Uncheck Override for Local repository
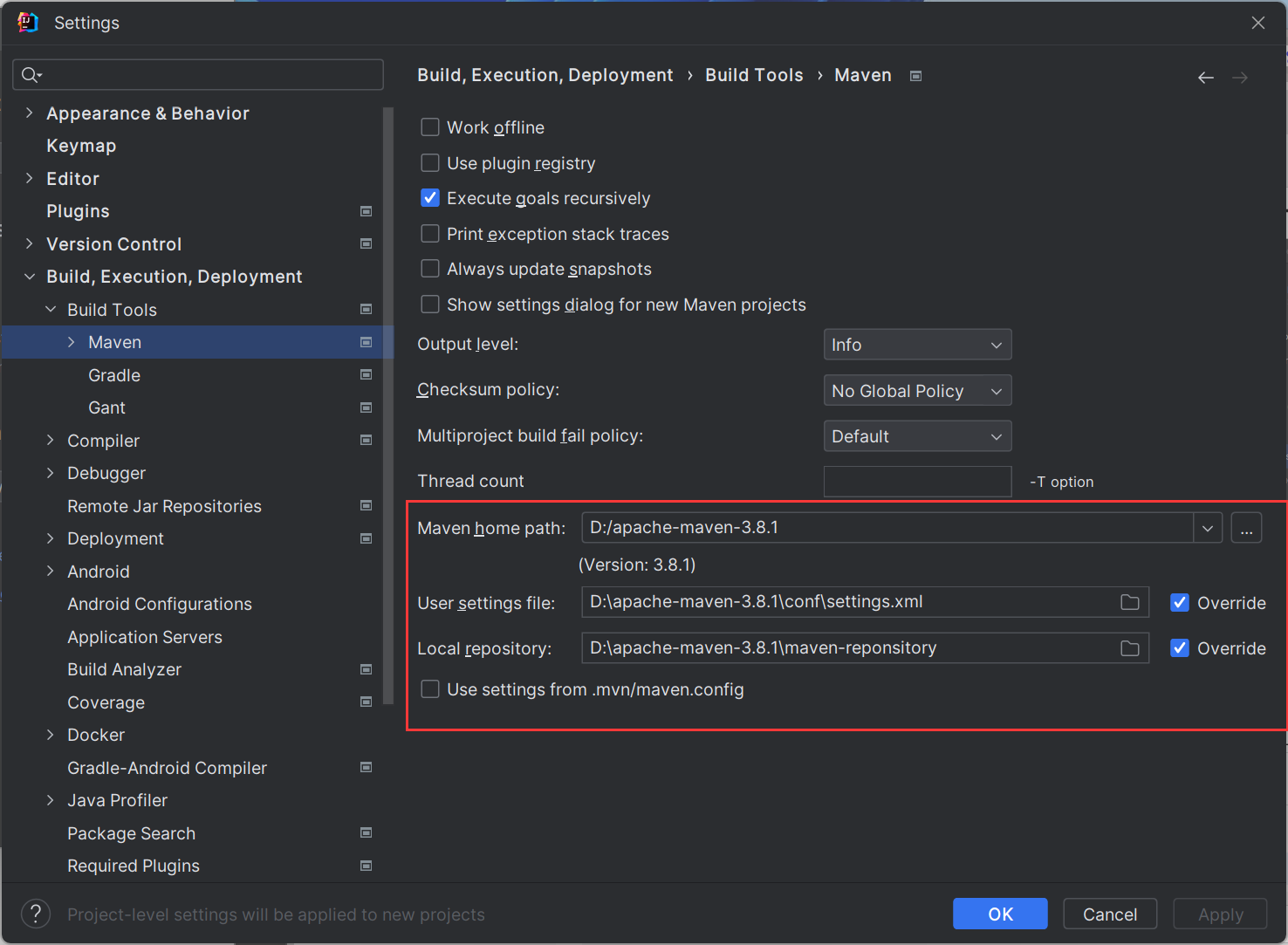 [1180, 647]
